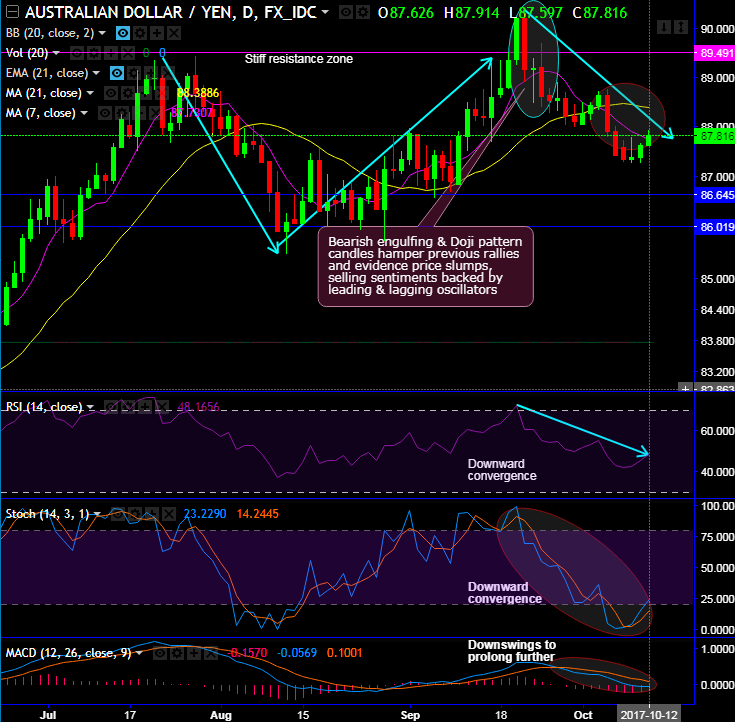
Task: Click plus icon on EMA (21, close) row
Action: click(150, 73)
